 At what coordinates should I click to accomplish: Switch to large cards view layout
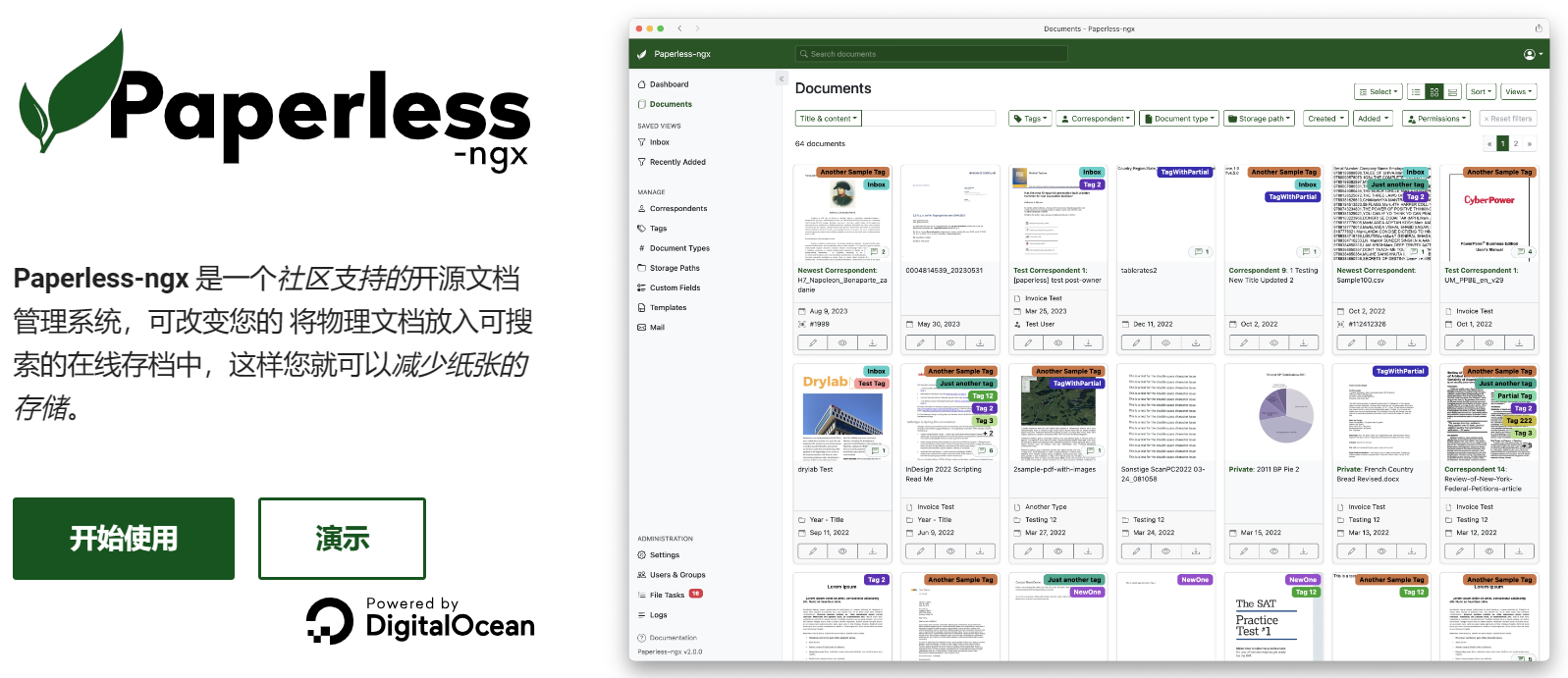1452,91
